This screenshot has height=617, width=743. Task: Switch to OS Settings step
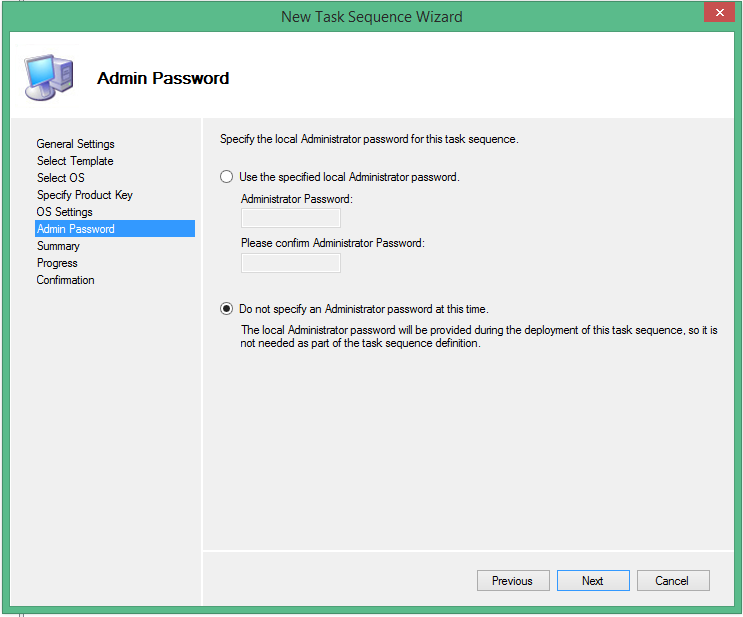(x=65, y=212)
